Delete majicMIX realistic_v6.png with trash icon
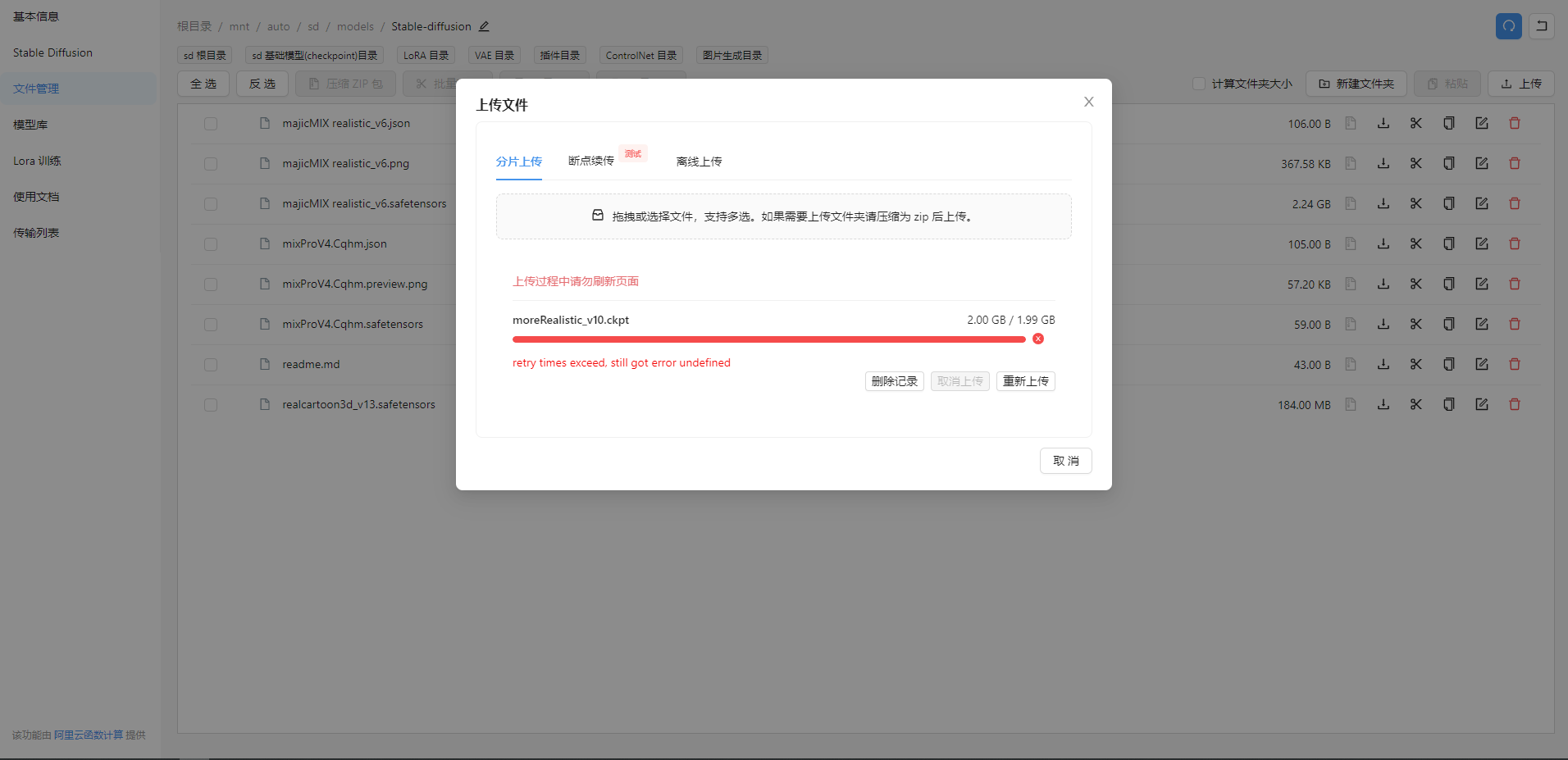Viewport: 1568px width, 760px height. 1515,164
